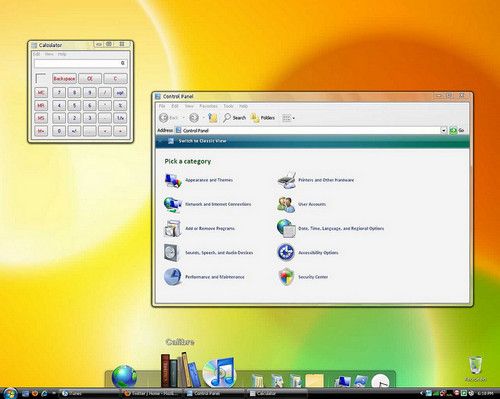Open the Forward history dropdown arrow

(x=203, y=118)
